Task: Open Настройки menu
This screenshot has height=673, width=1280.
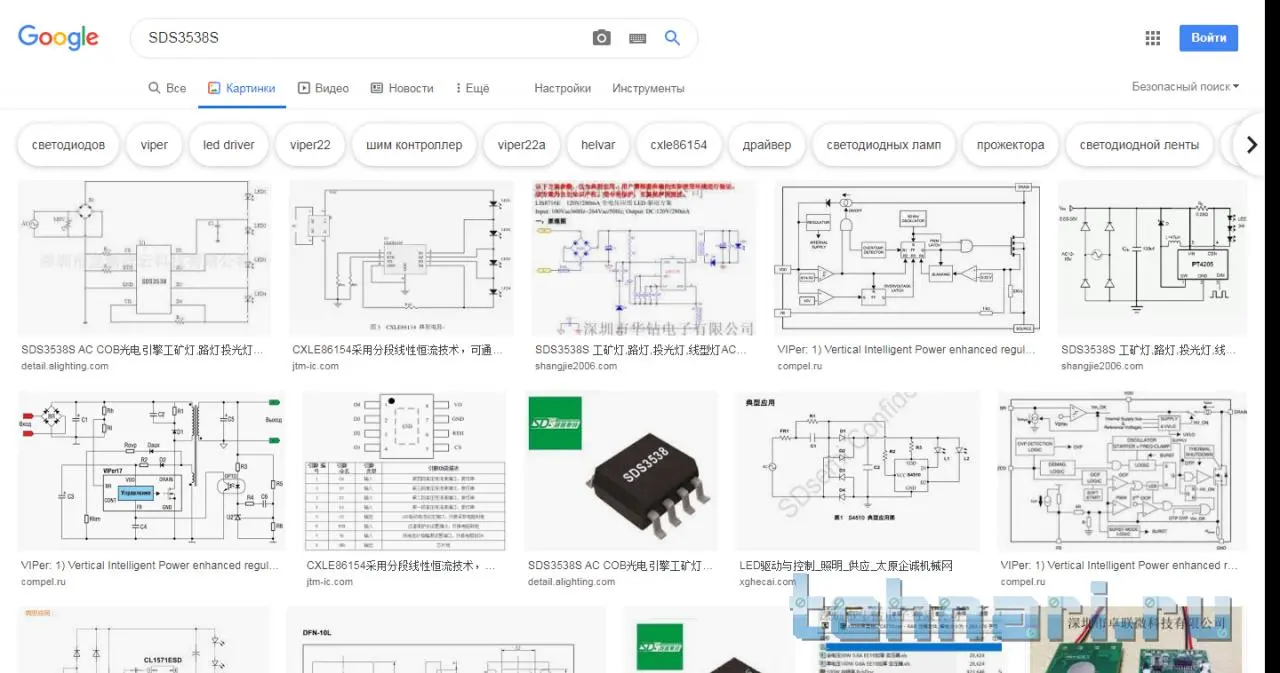Action: point(562,88)
